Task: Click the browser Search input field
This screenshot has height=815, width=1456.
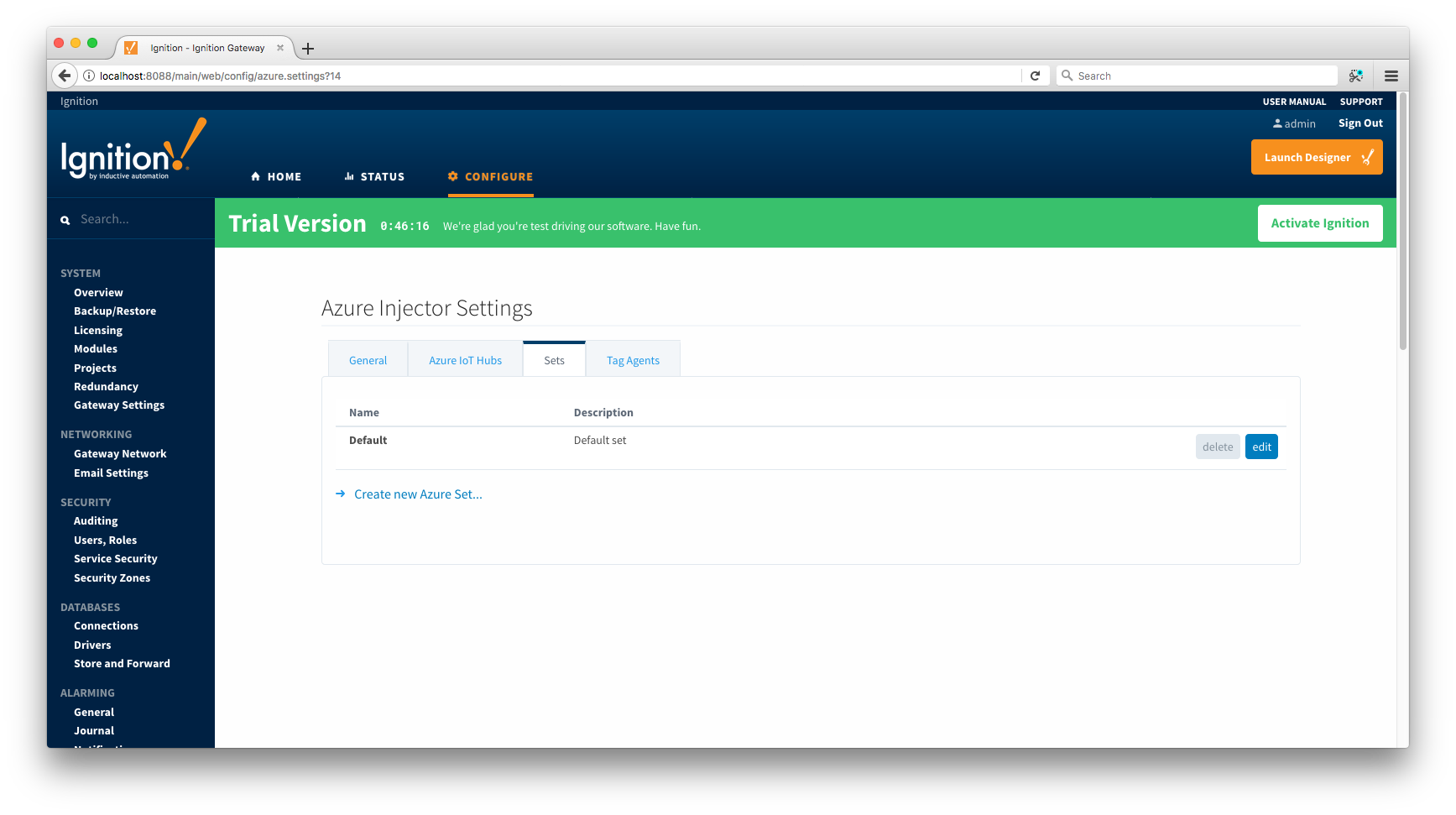Action: click(x=1200, y=76)
